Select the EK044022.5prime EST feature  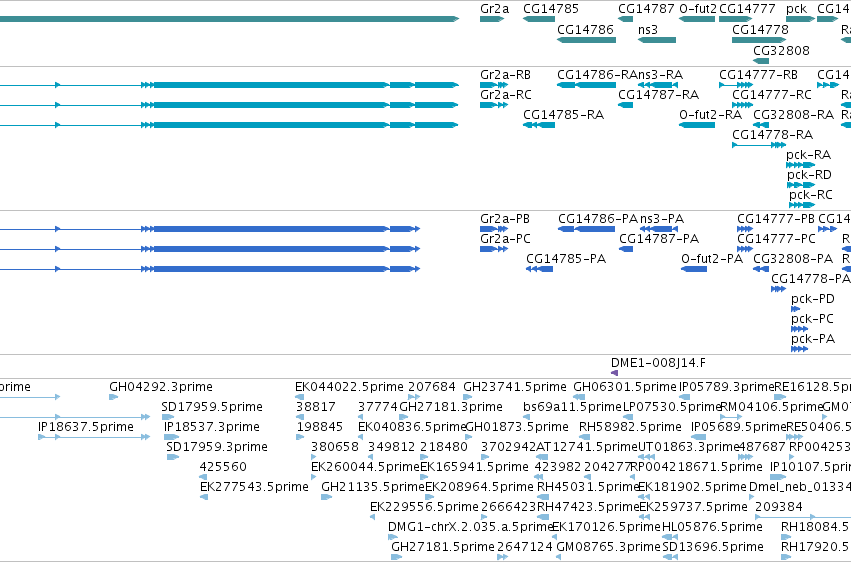(300, 397)
